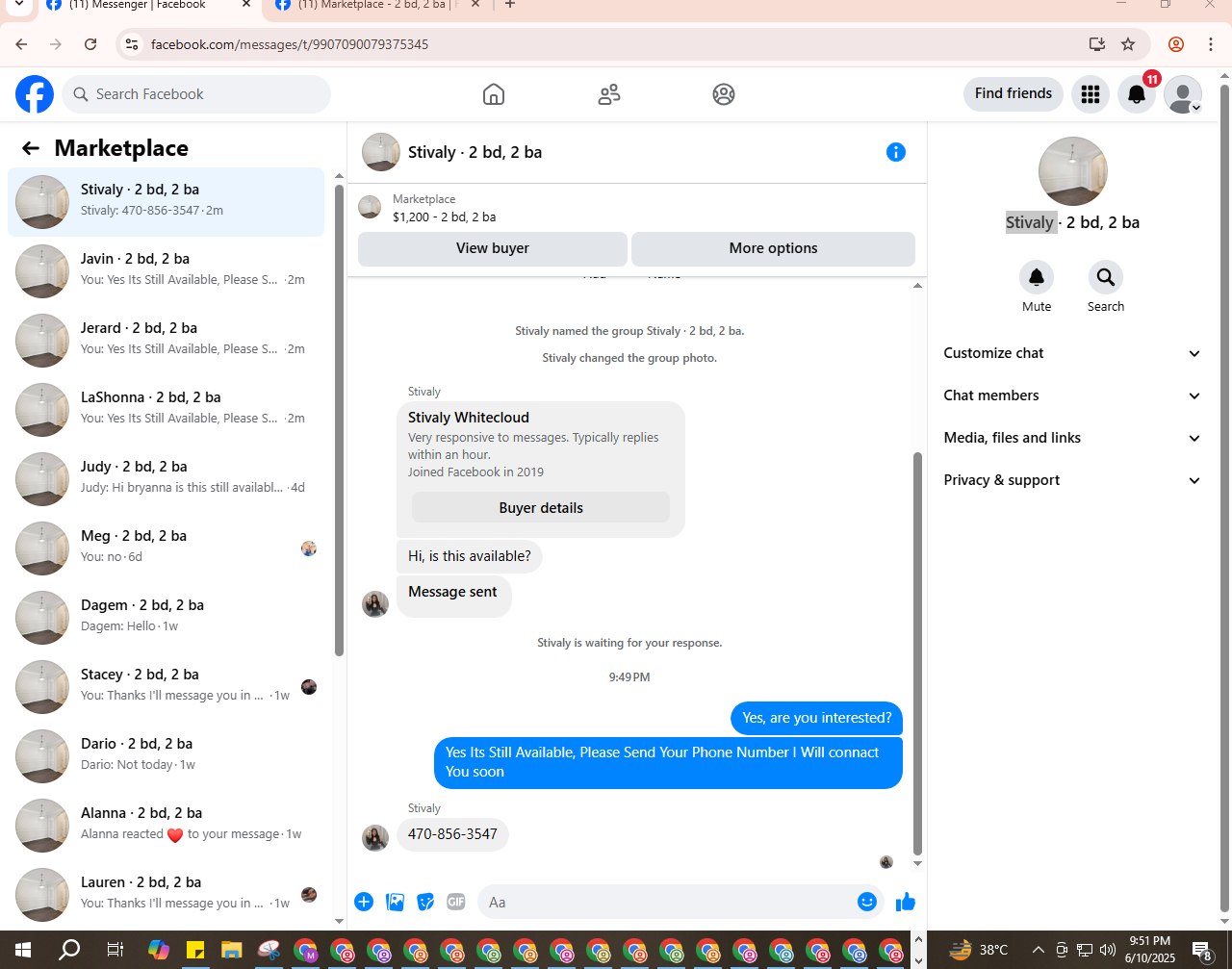Open conversation information icon

click(x=896, y=152)
